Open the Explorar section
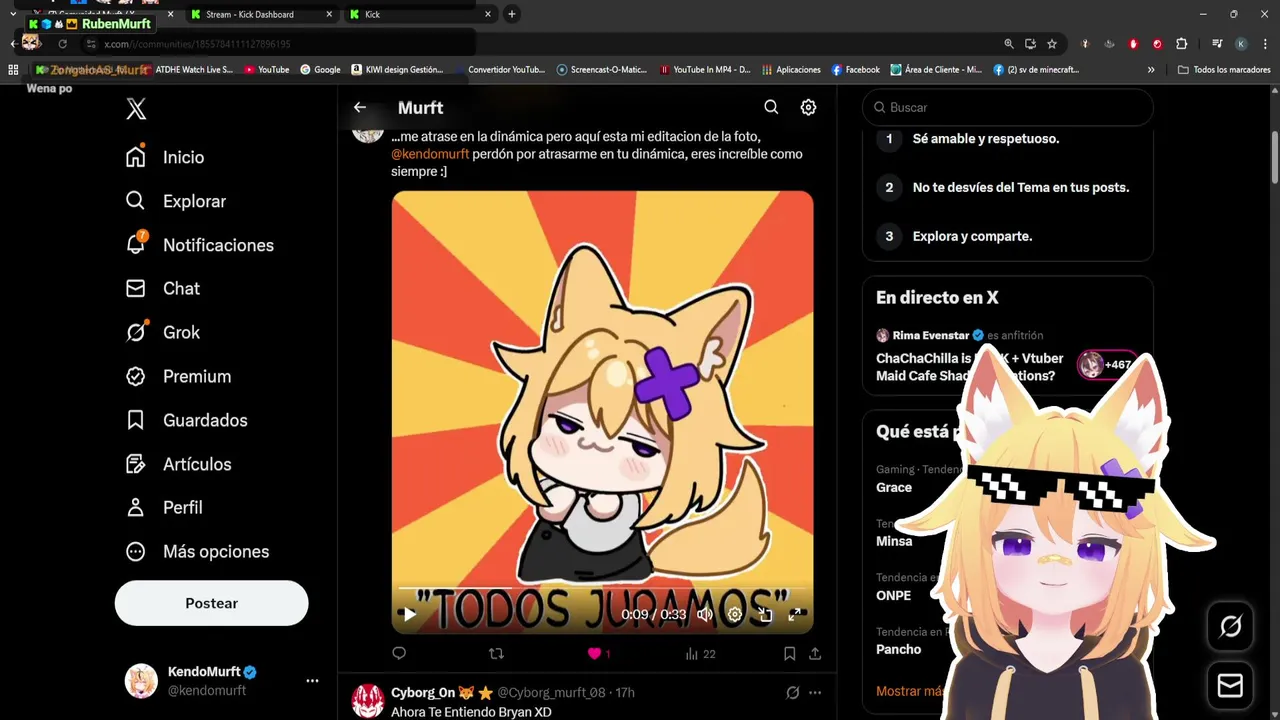The height and width of the screenshot is (720, 1280). click(x=176, y=201)
